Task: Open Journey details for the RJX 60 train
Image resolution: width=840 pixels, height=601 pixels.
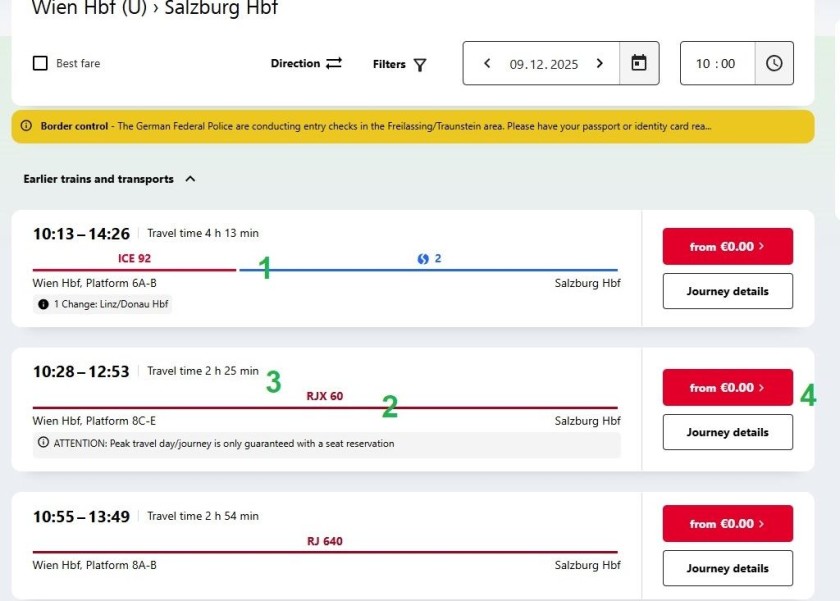Action: pyautogui.click(x=727, y=432)
